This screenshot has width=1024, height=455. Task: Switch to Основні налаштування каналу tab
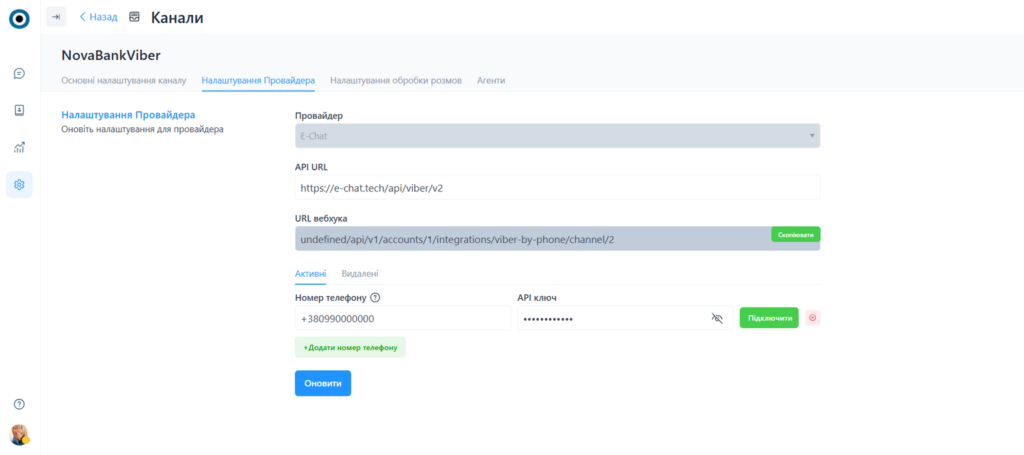tap(124, 80)
